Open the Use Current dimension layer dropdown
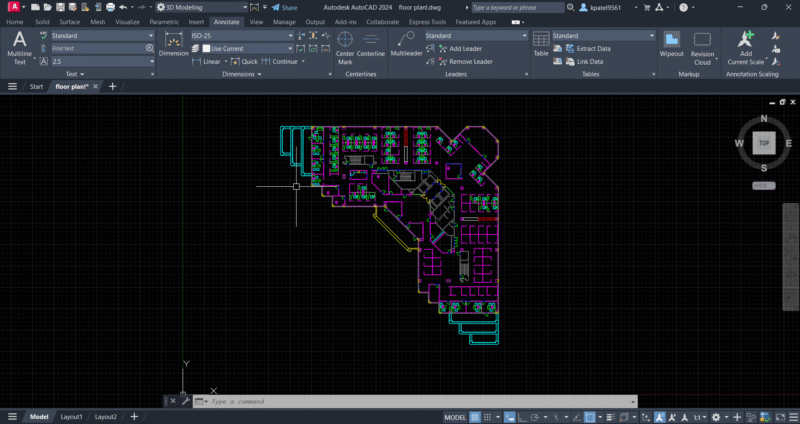Viewport: 800px width, 424px height. click(x=247, y=48)
